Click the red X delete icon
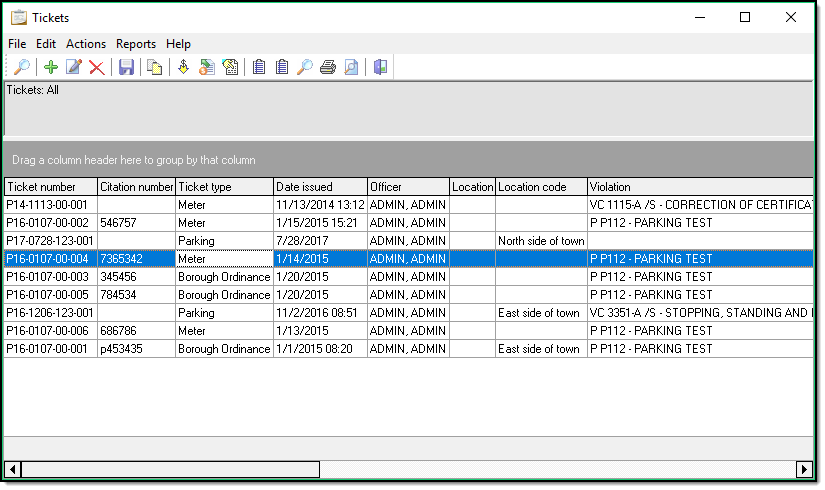Image resolution: width=825 pixels, height=490 pixels. [x=96, y=67]
